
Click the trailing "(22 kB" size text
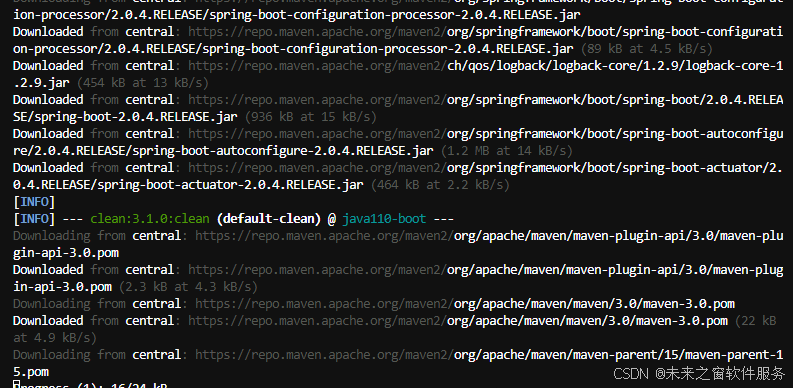click(x=756, y=321)
